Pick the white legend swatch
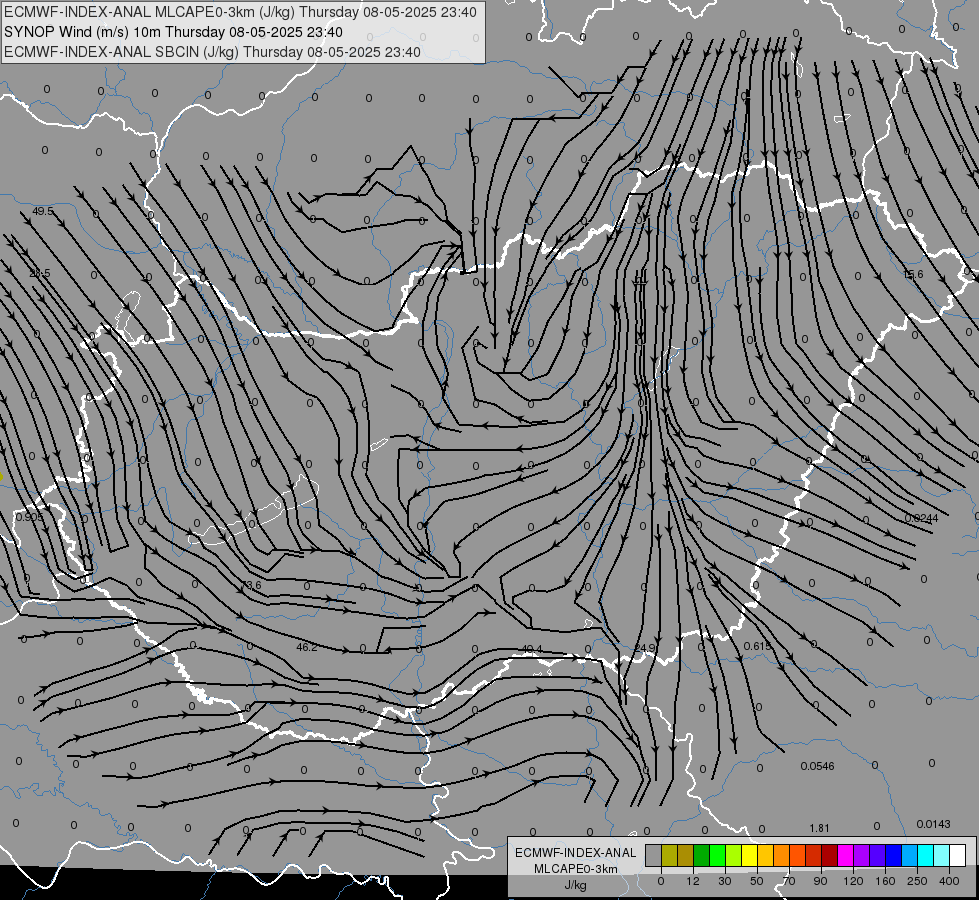Screen dimensions: 979x900 [x=958, y=856]
